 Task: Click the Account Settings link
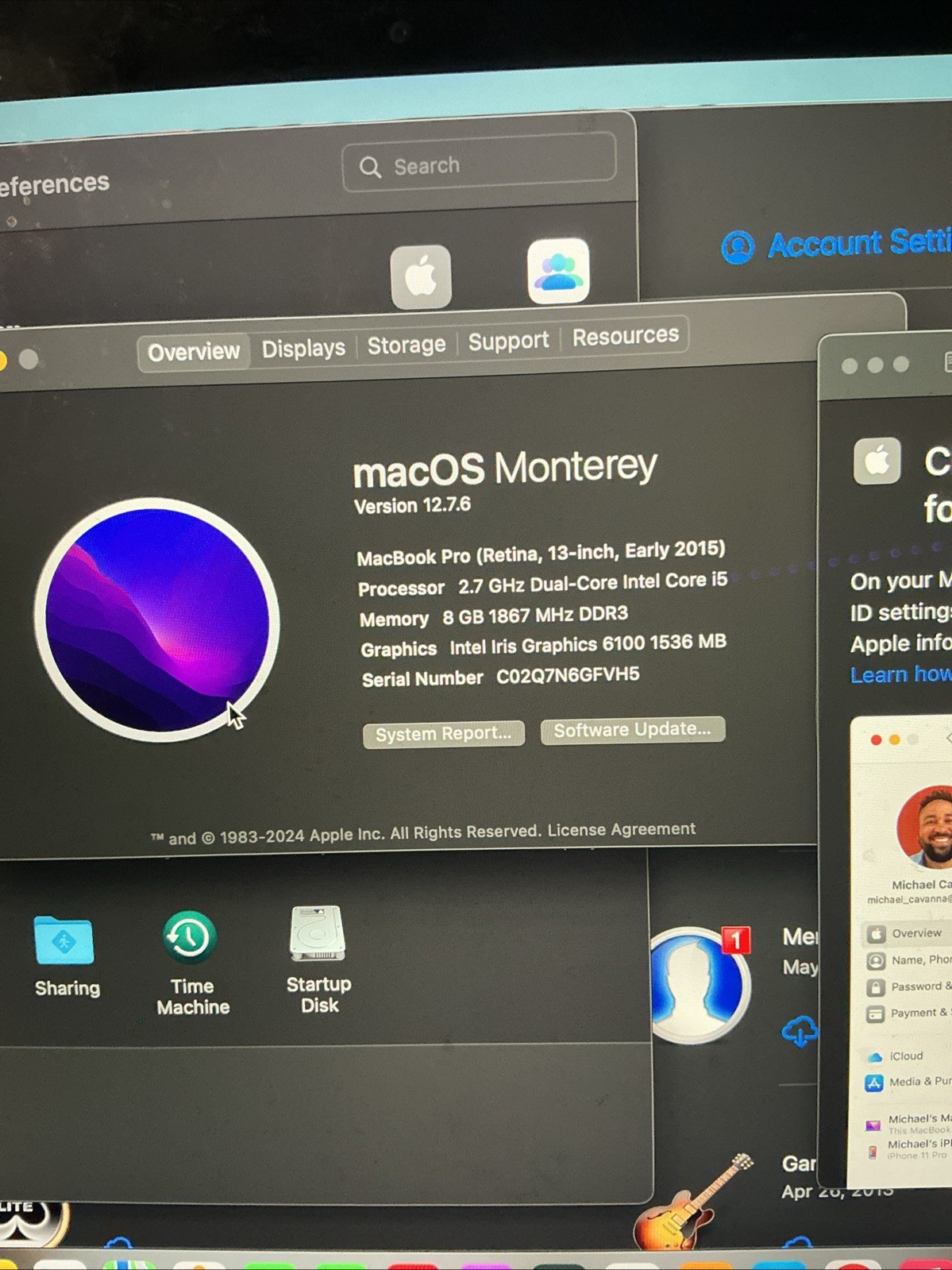click(x=859, y=242)
